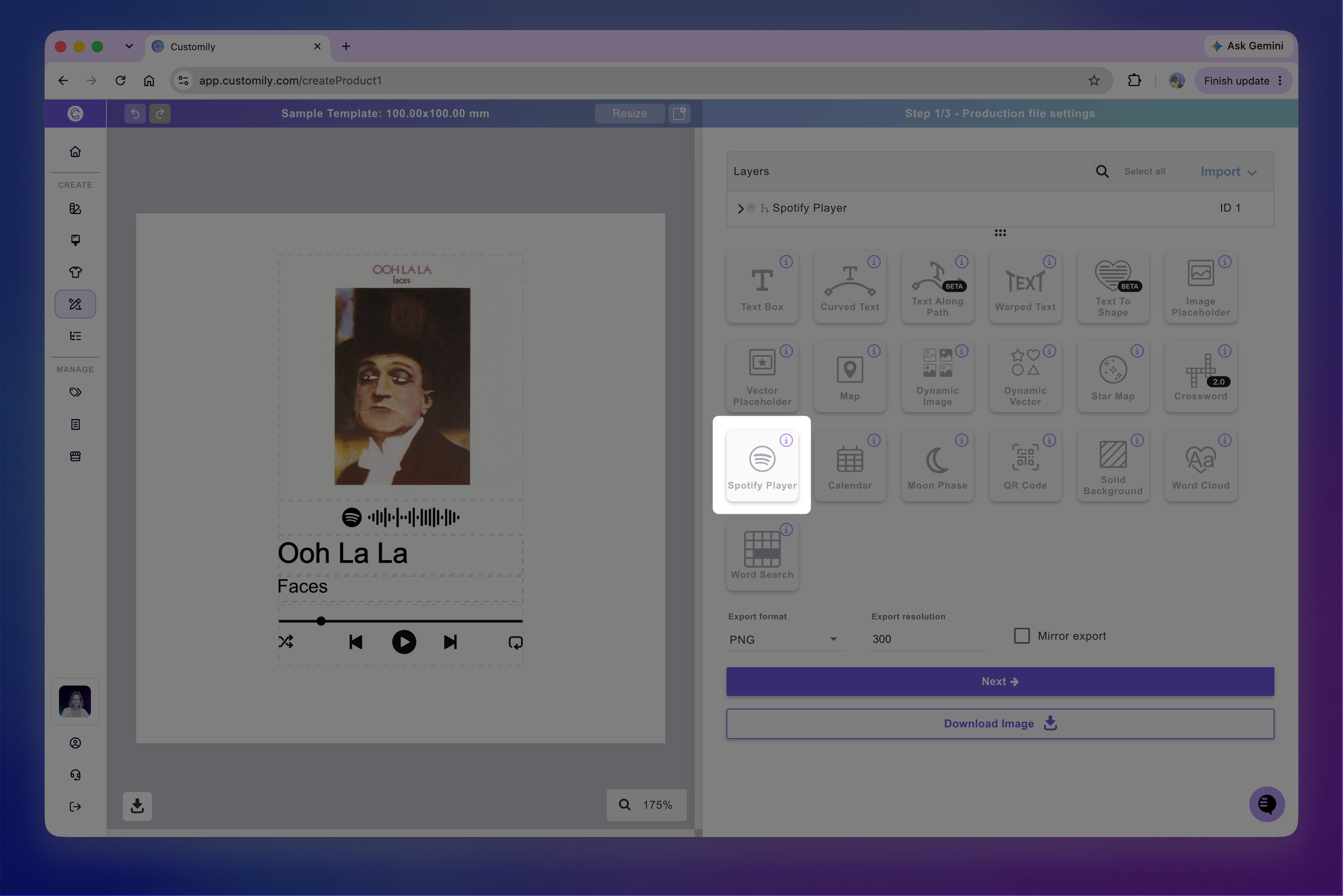Click the T-shirt icon in sidebar
Image resolution: width=1343 pixels, height=896 pixels.
click(x=75, y=272)
